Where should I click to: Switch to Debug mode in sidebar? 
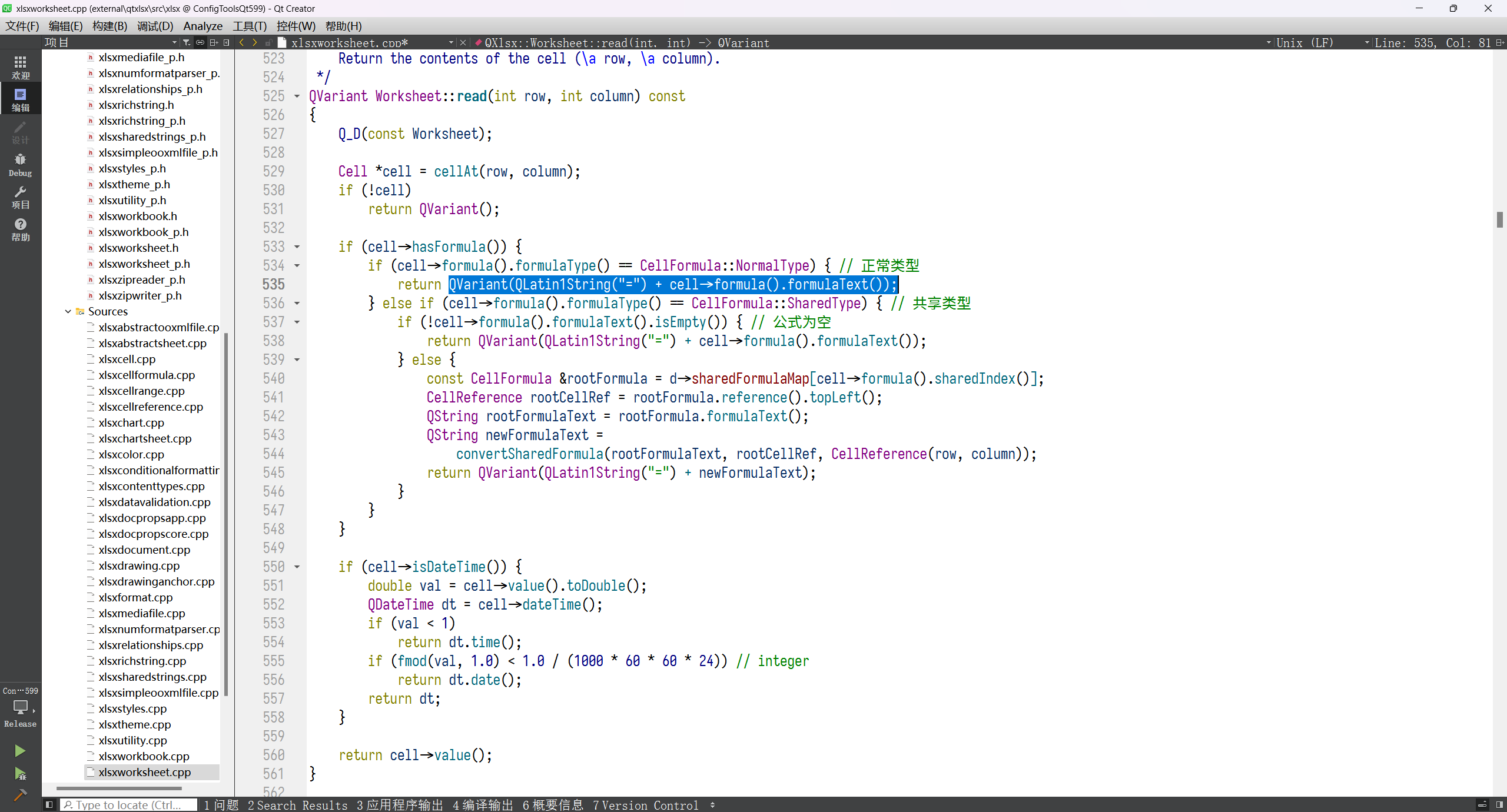20,164
